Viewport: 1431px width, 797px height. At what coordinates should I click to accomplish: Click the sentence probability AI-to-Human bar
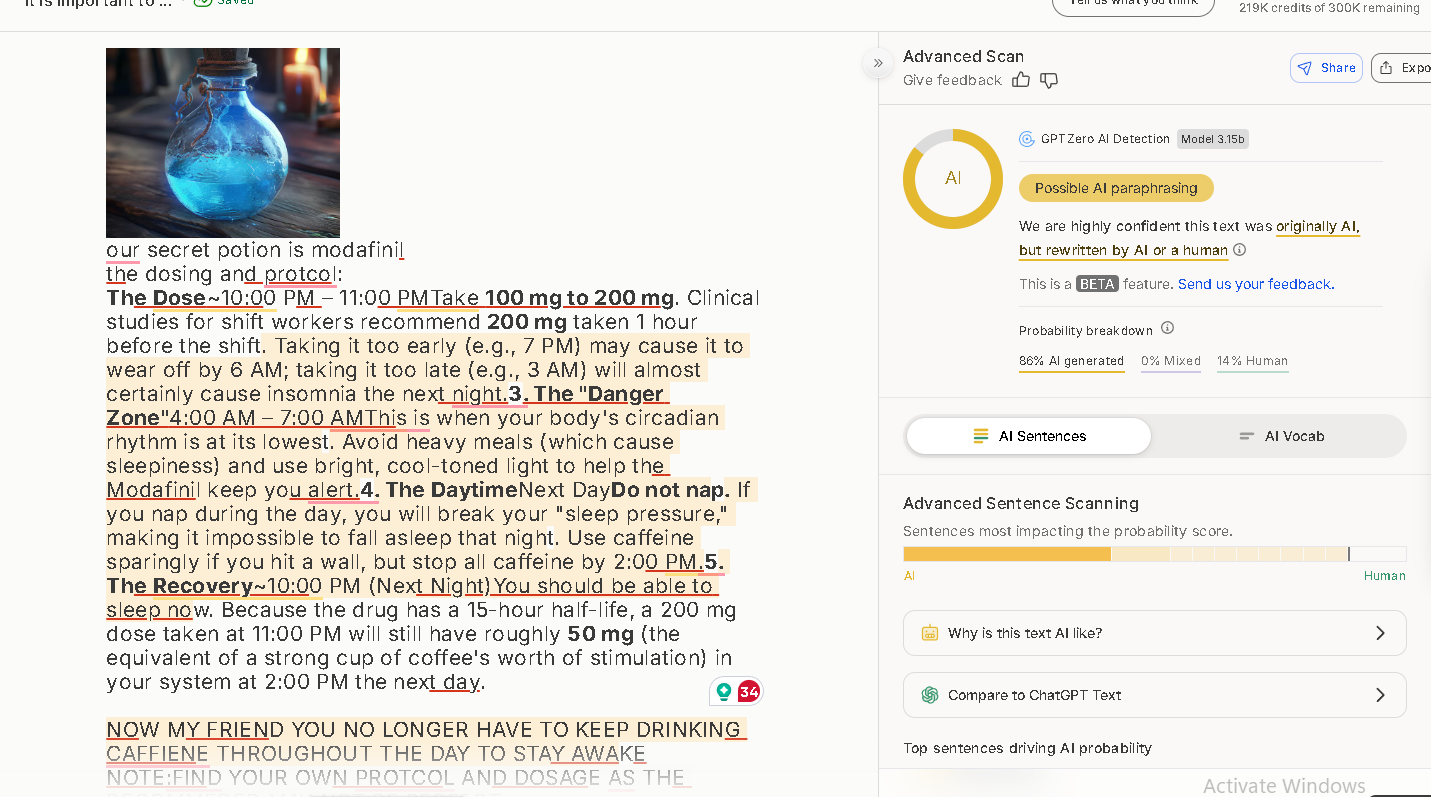click(x=1154, y=554)
